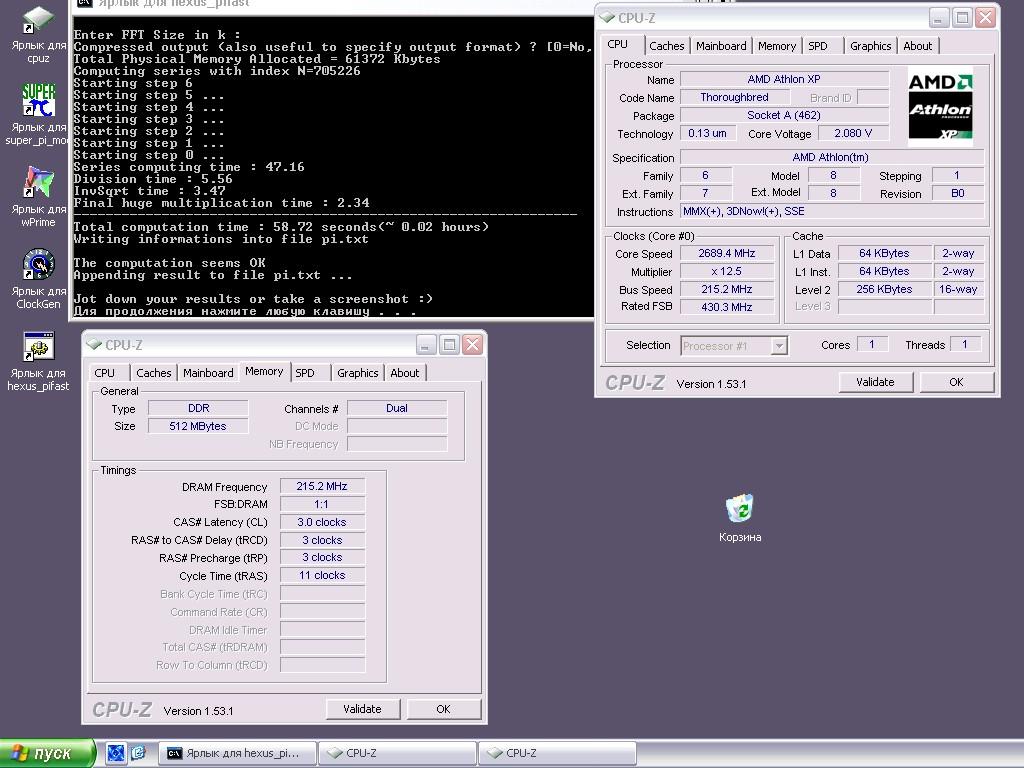The image size is (1024, 768).
Task: Click the show desktop quick launch icon
Action: click(x=116, y=753)
